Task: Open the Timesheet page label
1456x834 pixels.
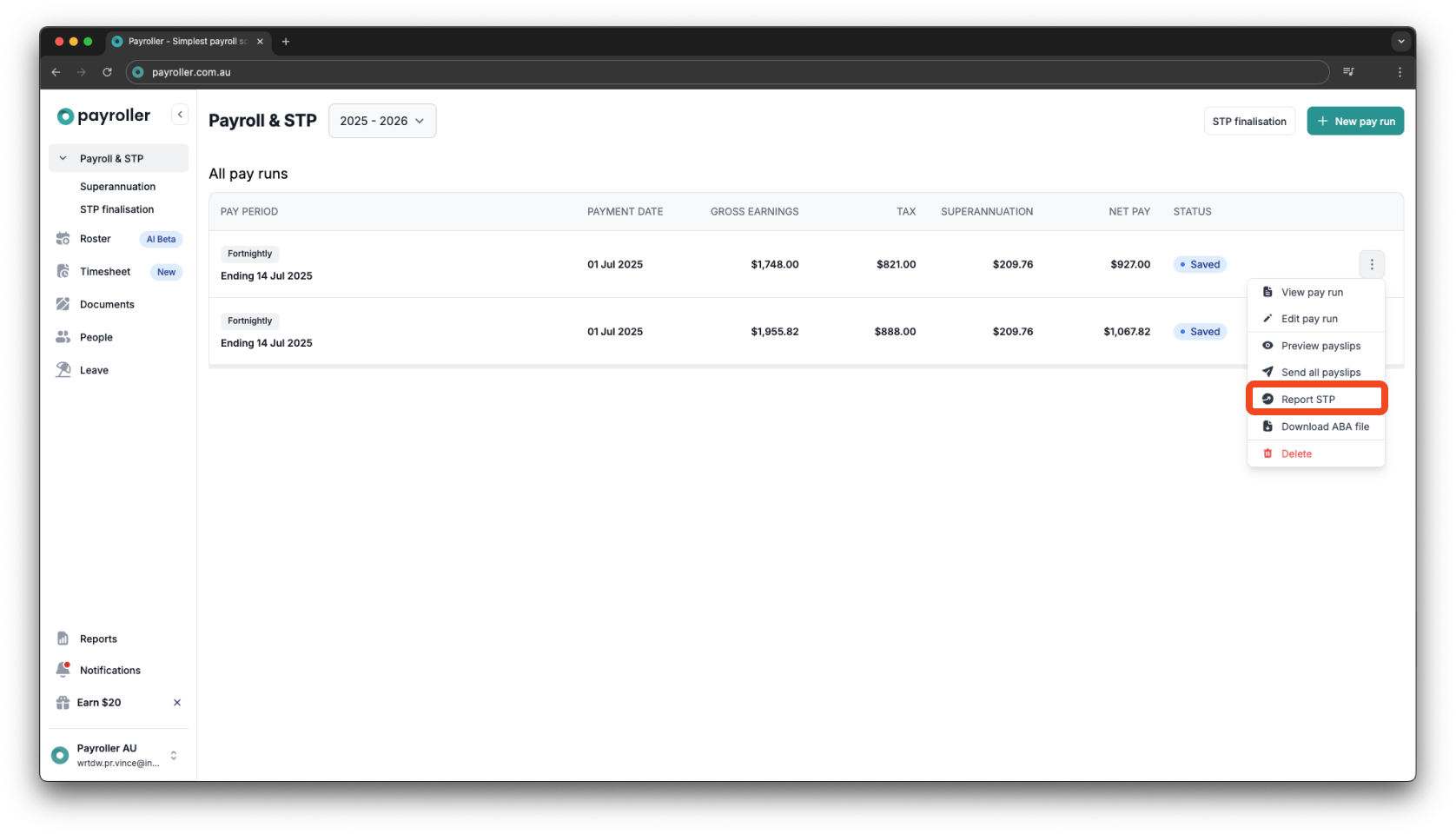Action: pyautogui.click(x=105, y=271)
